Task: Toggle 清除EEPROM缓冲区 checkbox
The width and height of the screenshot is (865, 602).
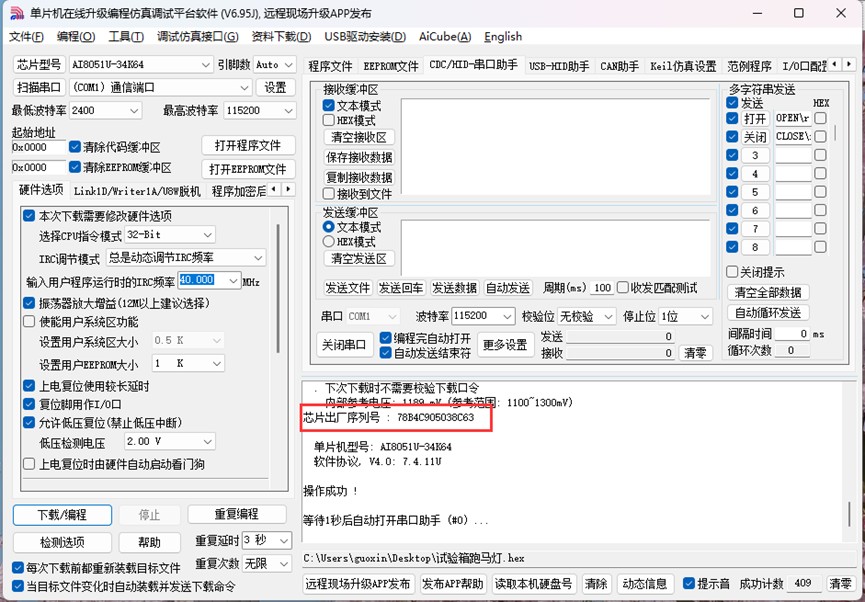Action: [x=75, y=167]
